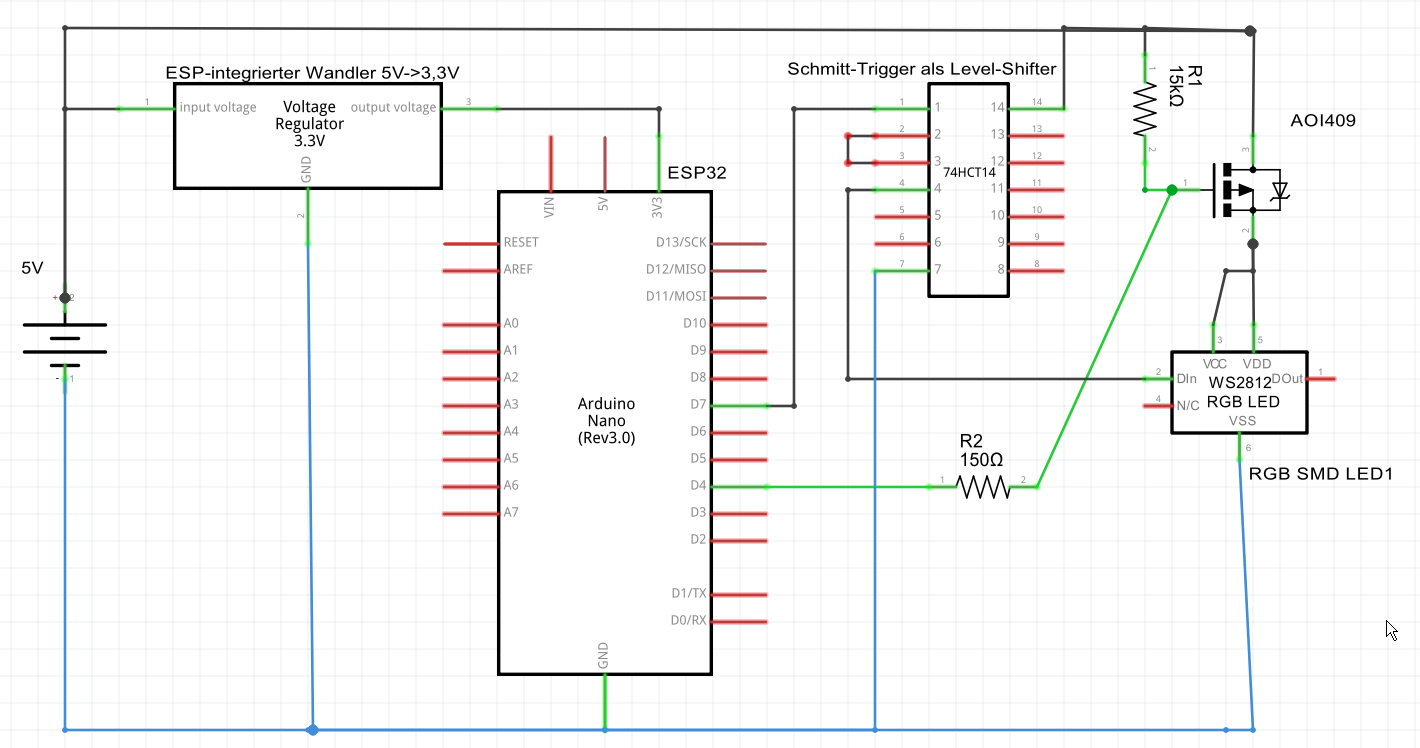Select the D7 pin on the Arduino Nano
This screenshot has width=1420, height=748.
pyautogui.click(x=738, y=405)
